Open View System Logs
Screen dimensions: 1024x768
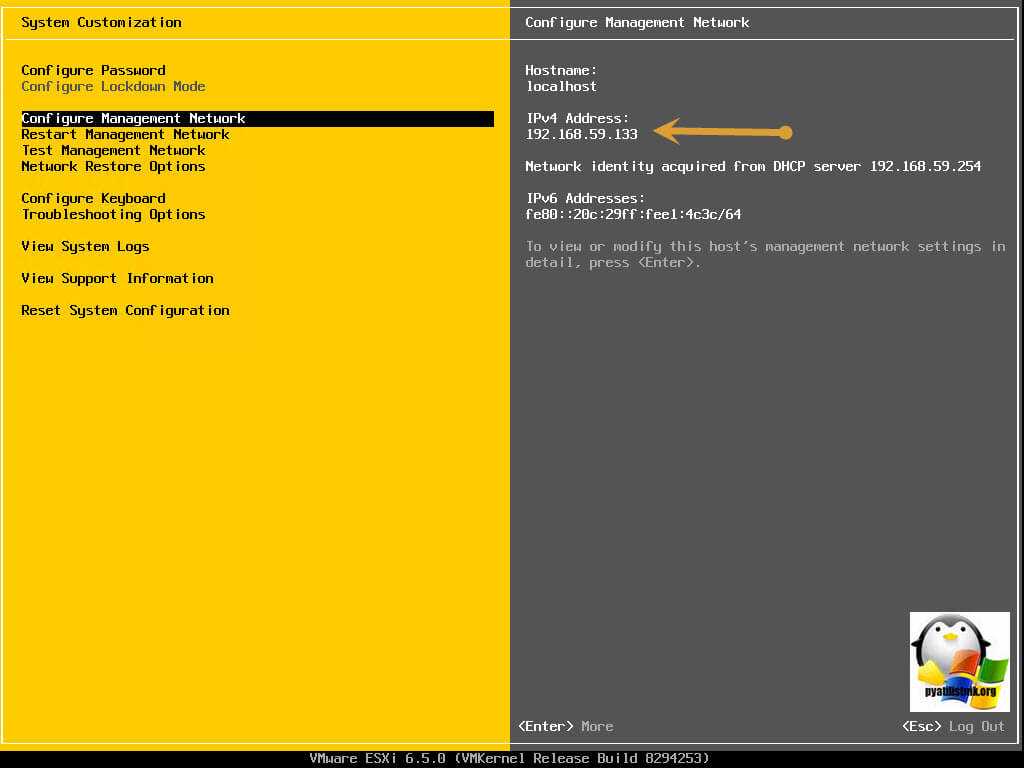pos(85,246)
